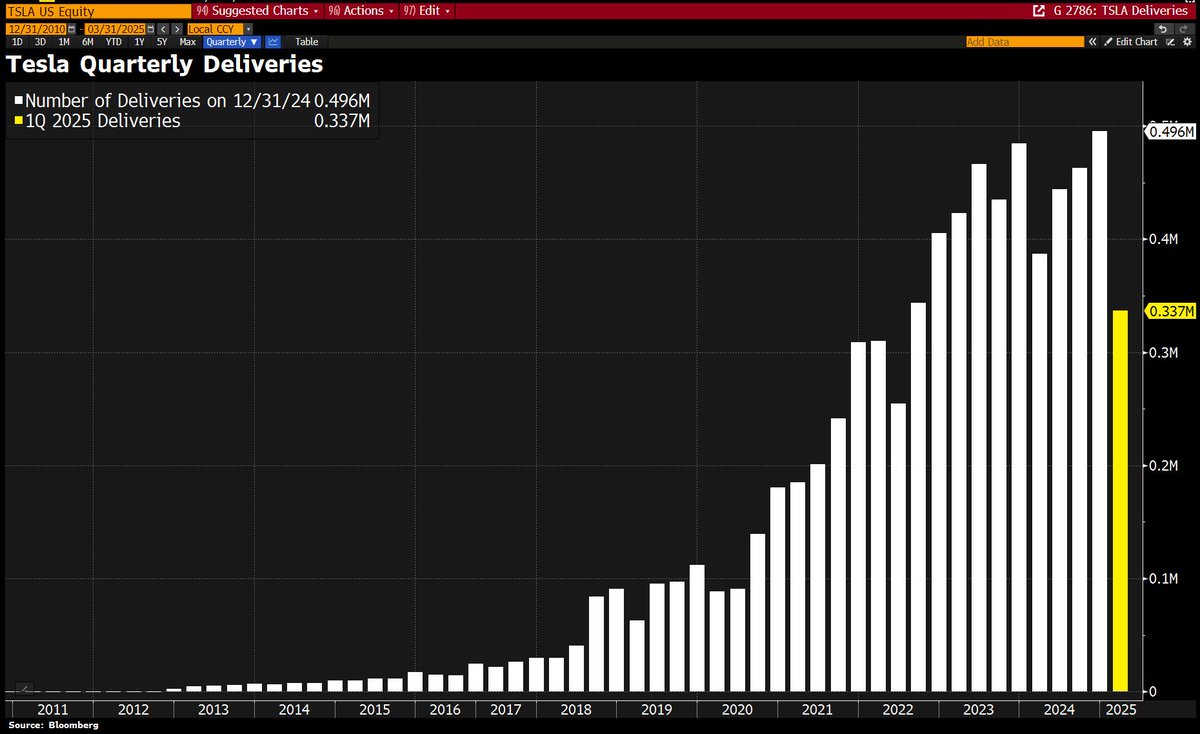Click the 2012 x-axis label
Image resolution: width=1200 pixels, height=734 pixels.
click(133, 709)
